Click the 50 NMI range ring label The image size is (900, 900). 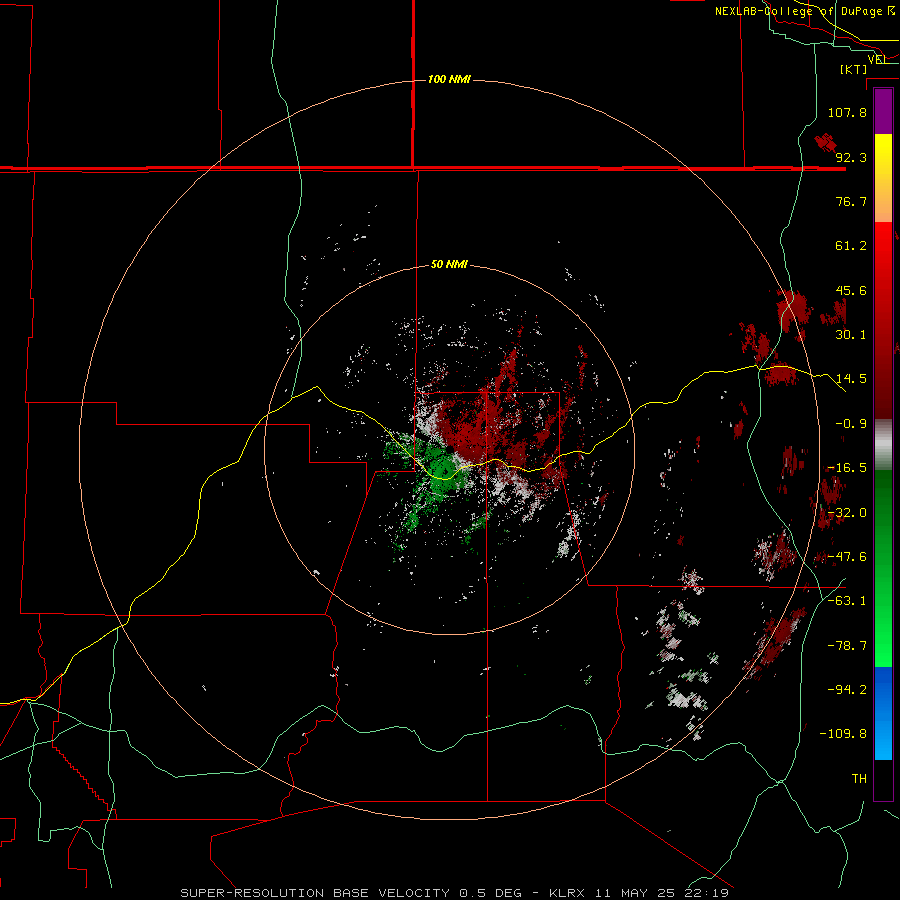(449, 264)
